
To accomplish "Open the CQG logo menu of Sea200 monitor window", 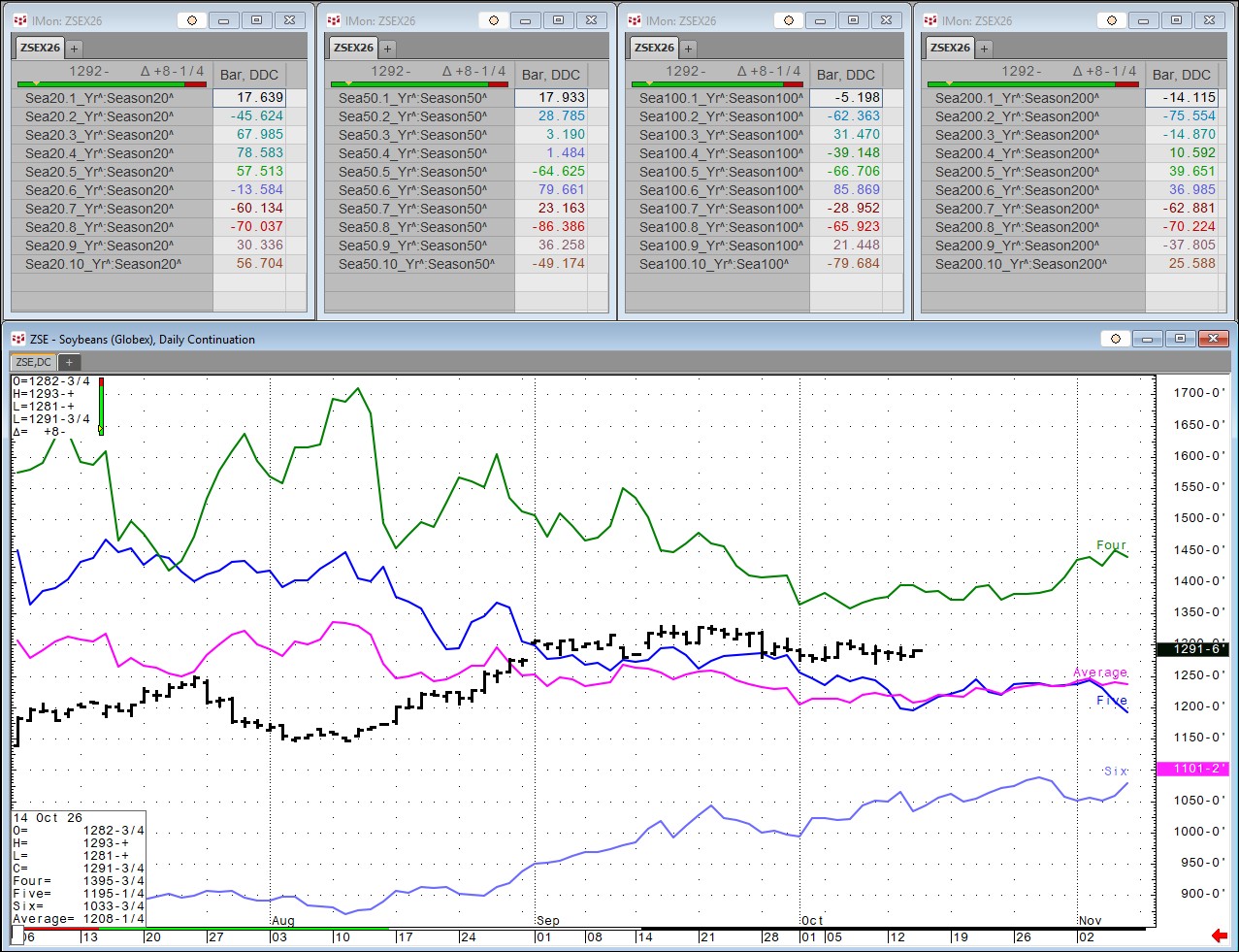I will click(929, 20).
